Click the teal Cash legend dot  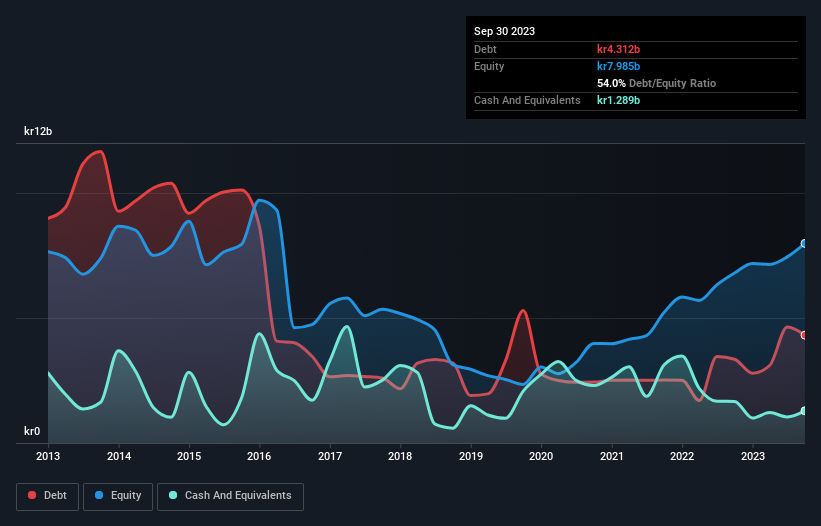tap(173, 495)
